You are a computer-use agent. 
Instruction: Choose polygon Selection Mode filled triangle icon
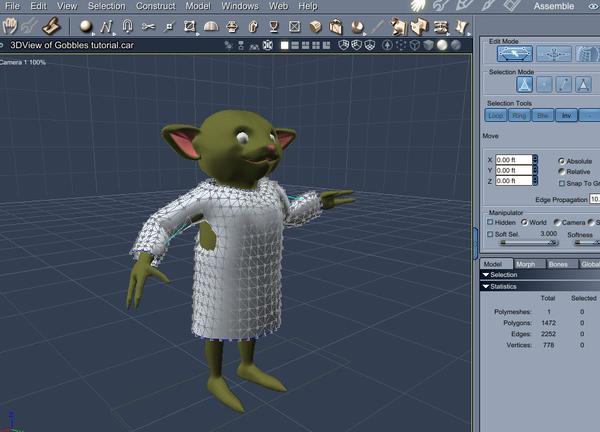coord(583,85)
